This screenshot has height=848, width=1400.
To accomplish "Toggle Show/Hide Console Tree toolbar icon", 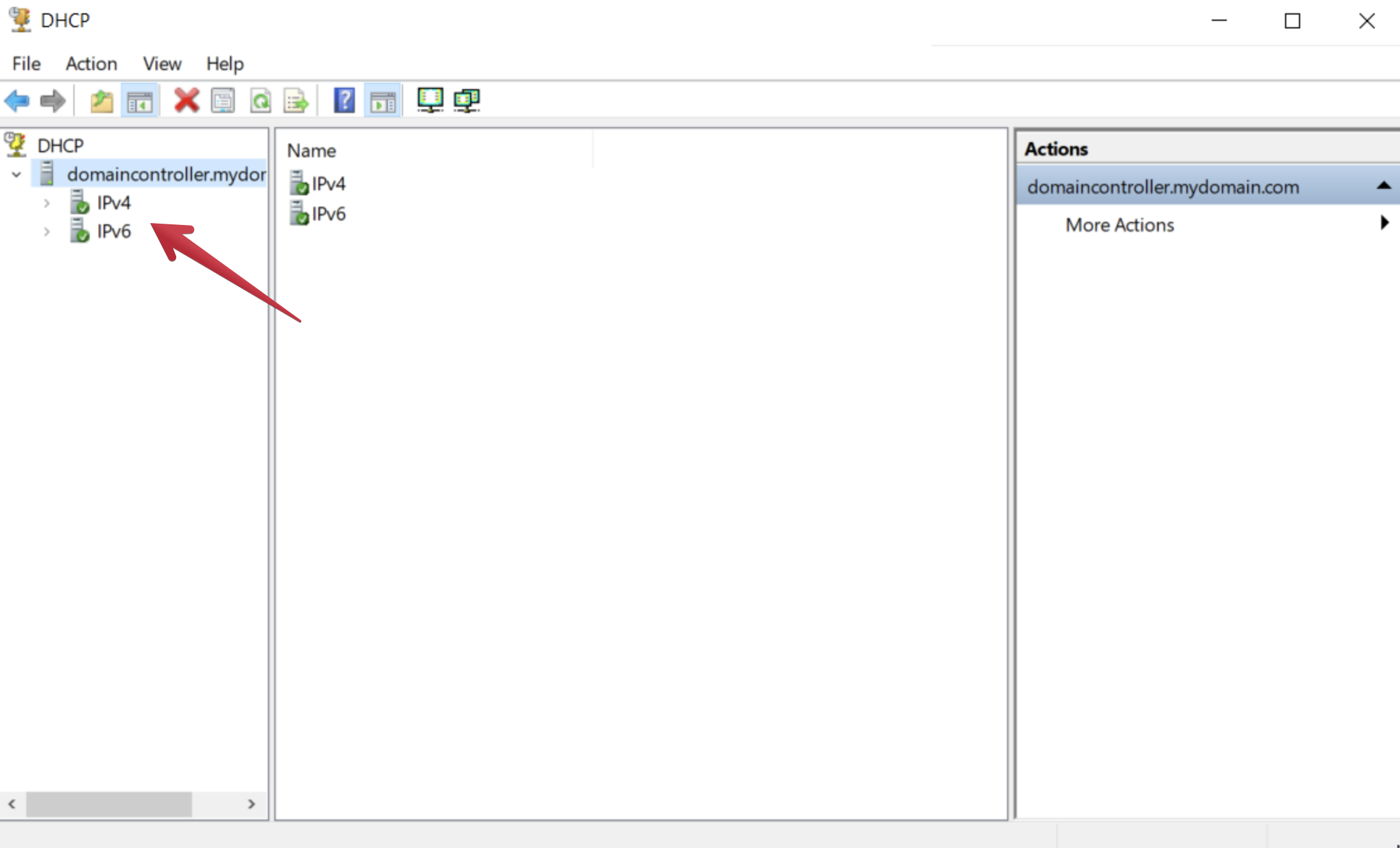I will tap(140, 100).
